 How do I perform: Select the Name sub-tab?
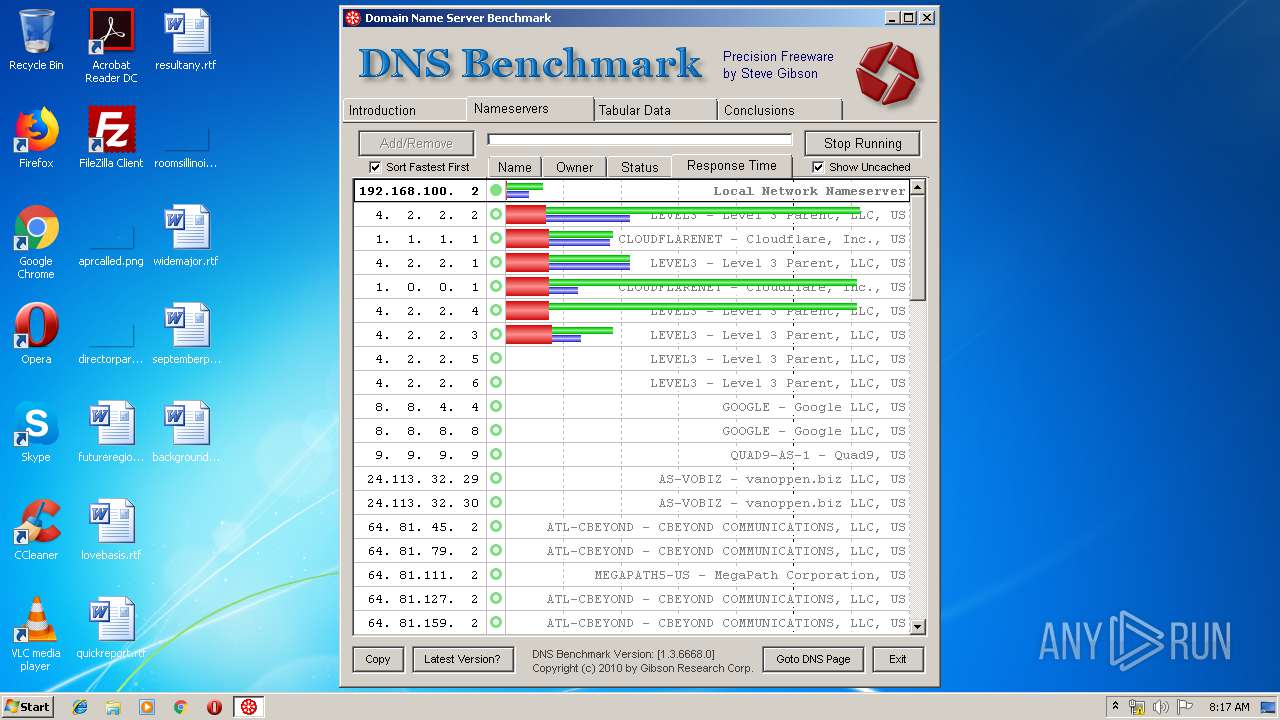click(514, 167)
